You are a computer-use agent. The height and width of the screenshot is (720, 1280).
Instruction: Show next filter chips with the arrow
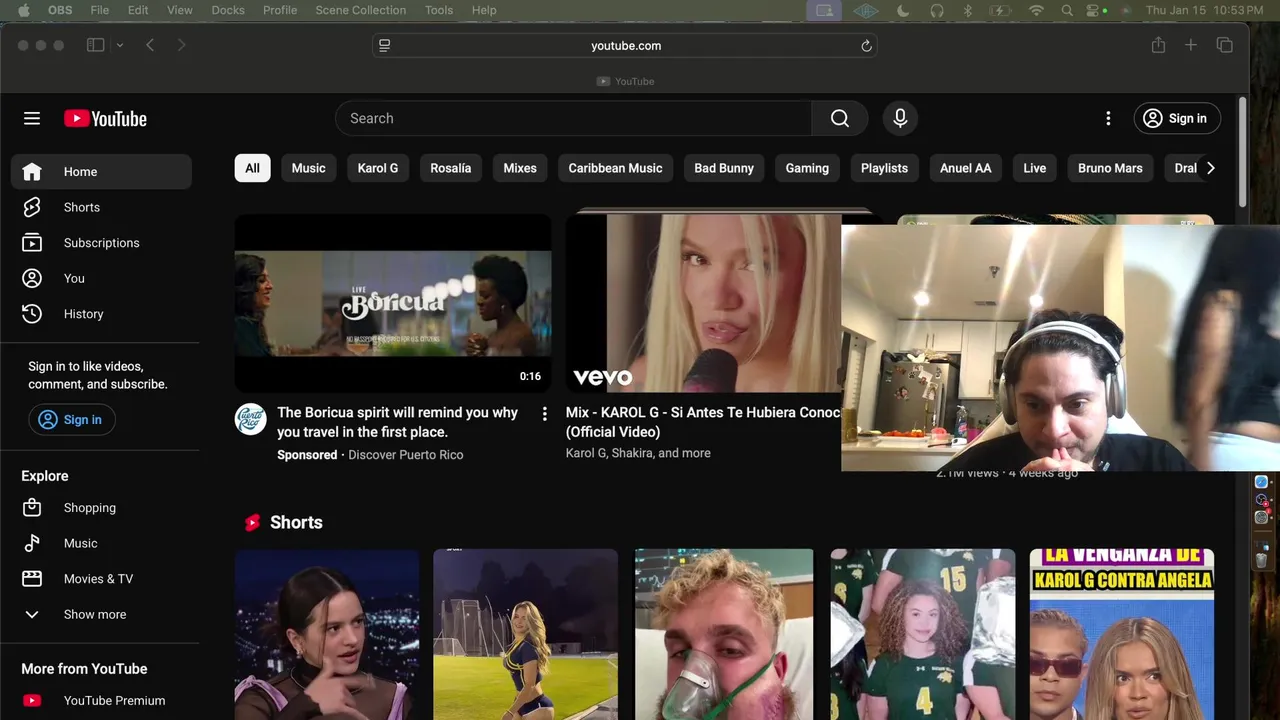tap(1210, 168)
